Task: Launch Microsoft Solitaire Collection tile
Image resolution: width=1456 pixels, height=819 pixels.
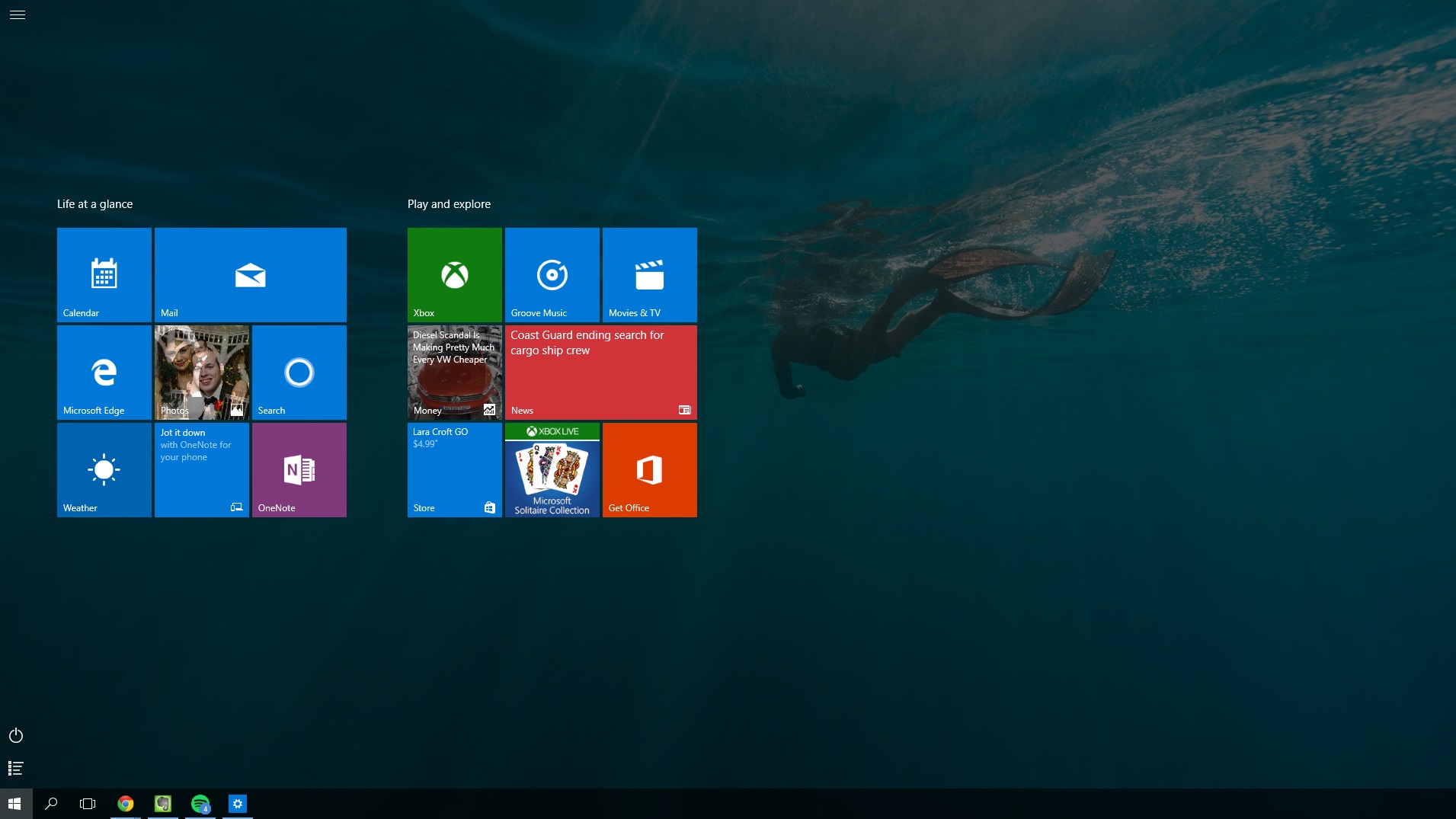Action: pos(552,470)
